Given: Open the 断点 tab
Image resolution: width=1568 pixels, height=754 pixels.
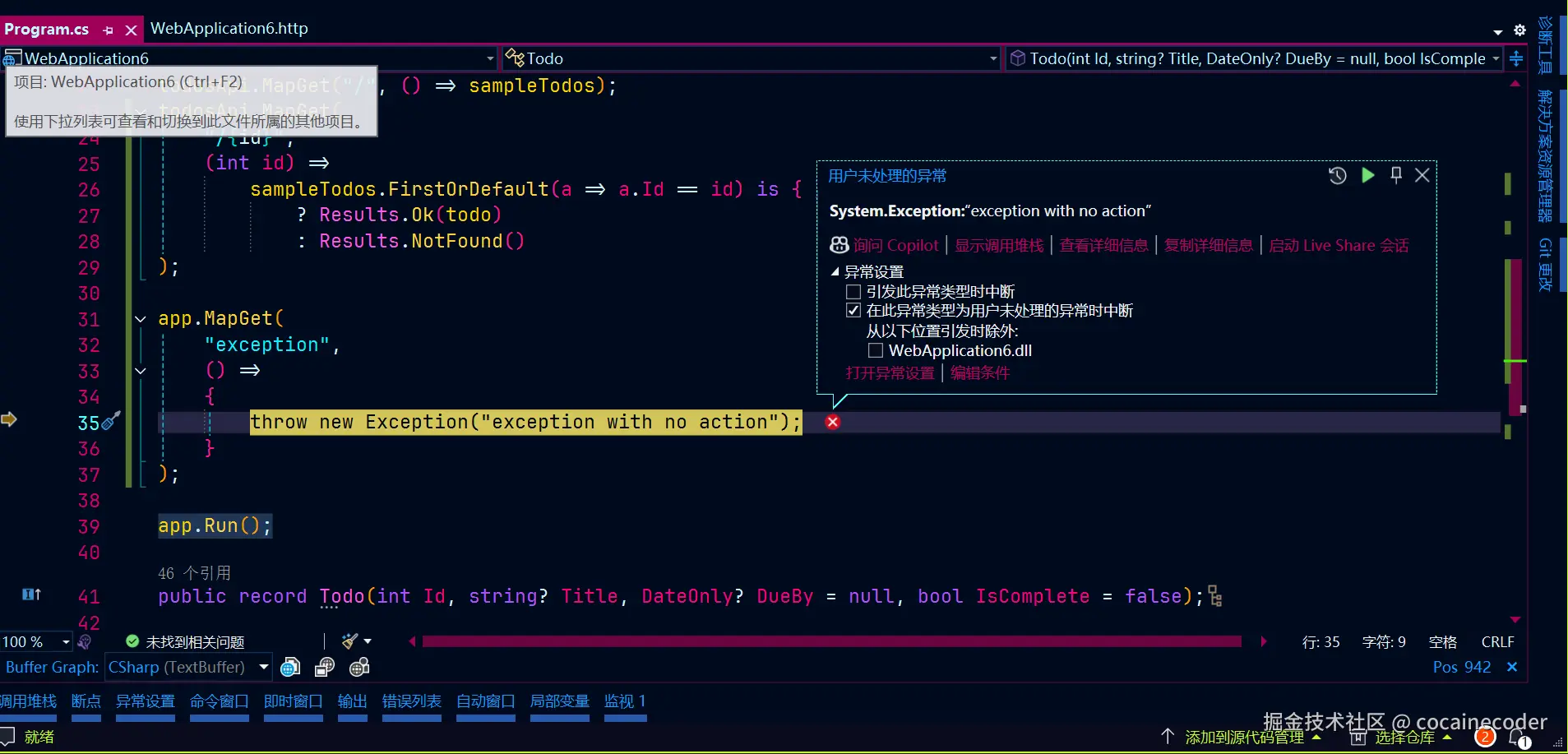Looking at the screenshot, I should (x=86, y=701).
